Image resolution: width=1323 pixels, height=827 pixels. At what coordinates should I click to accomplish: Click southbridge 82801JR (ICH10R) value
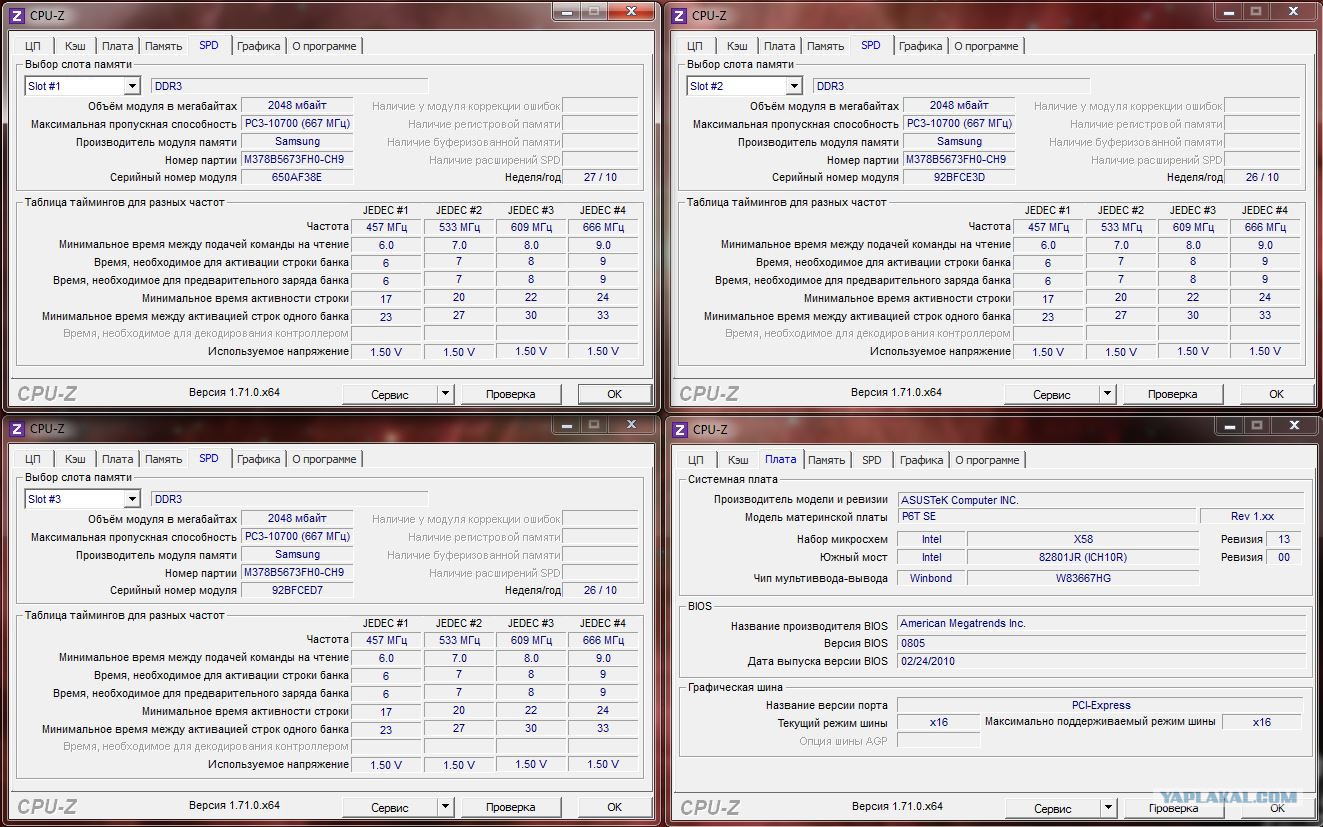click(x=1083, y=557)
